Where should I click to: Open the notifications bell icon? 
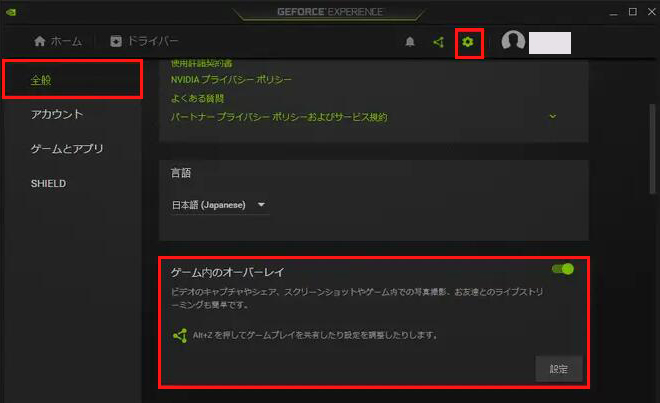(410, 42)
